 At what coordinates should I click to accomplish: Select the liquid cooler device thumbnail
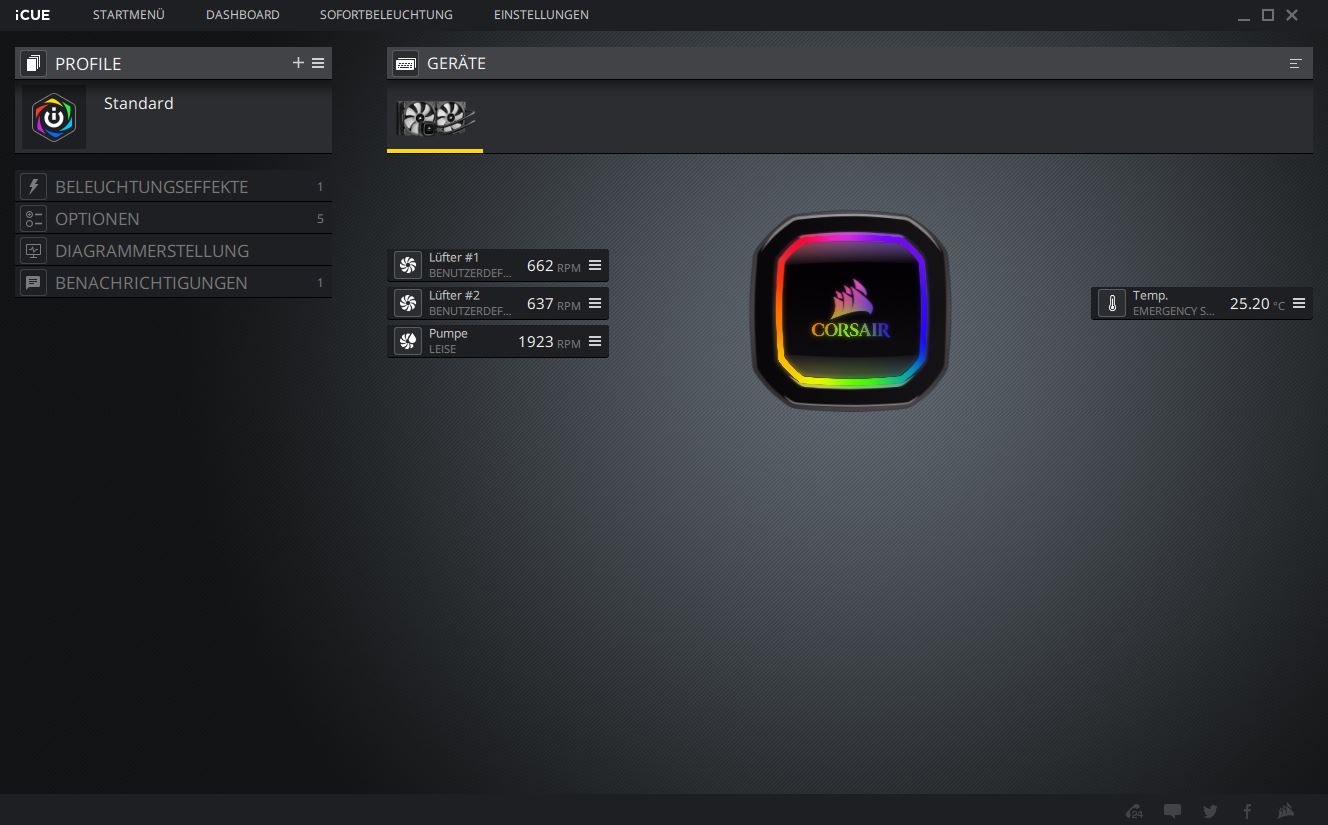tap(435, 118)
